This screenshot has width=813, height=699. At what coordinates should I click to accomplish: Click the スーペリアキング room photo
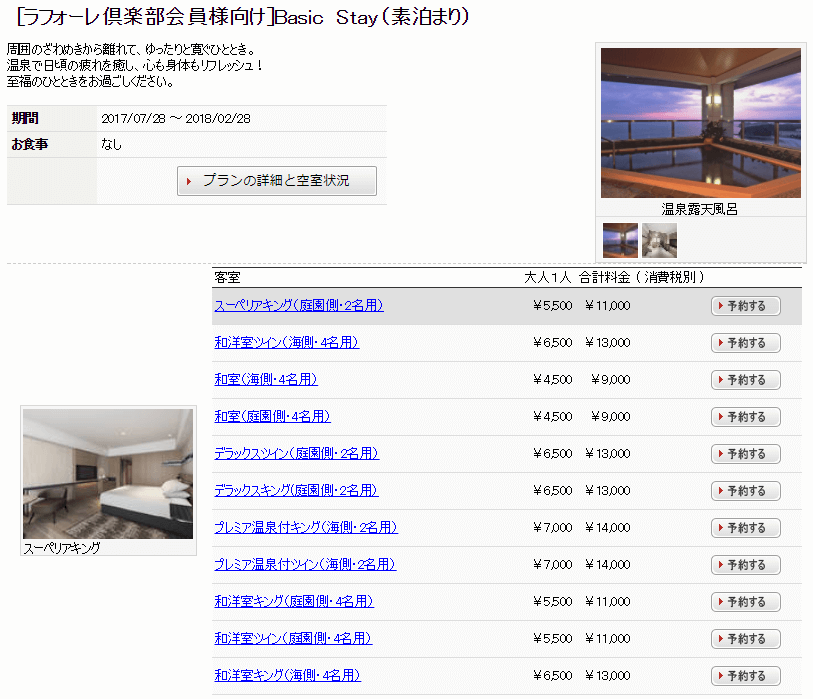(x=108, y=474)
